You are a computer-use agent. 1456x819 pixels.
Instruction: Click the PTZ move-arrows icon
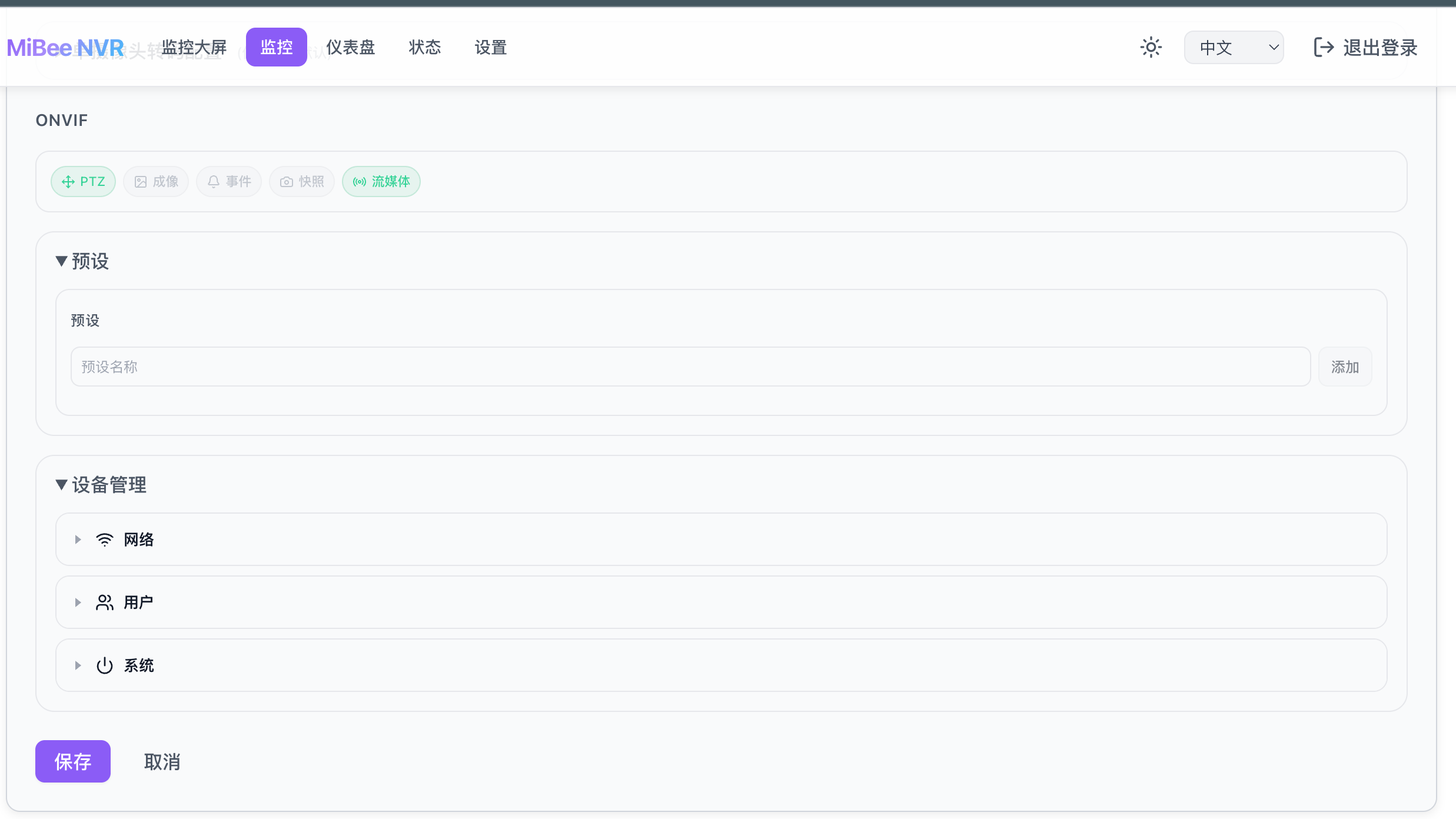tap(68, 182)
